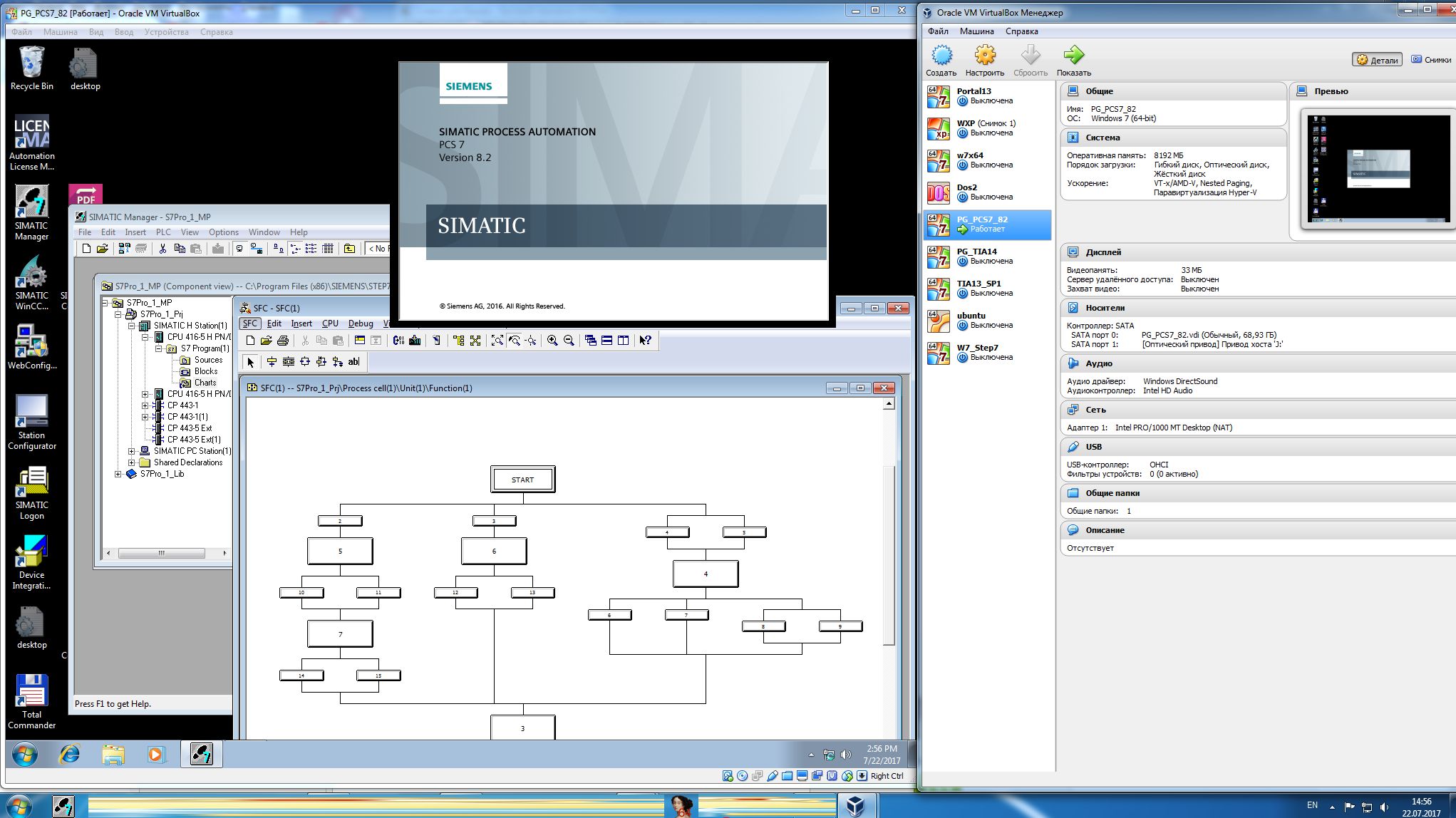Open Options menu in SIMATIC Manager

pyautogui.click(x=223, y=232)
